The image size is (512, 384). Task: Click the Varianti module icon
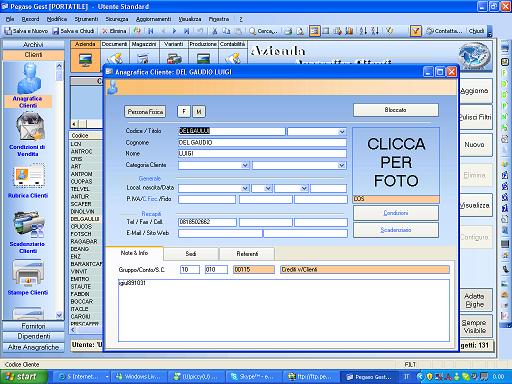click(174, 59)
